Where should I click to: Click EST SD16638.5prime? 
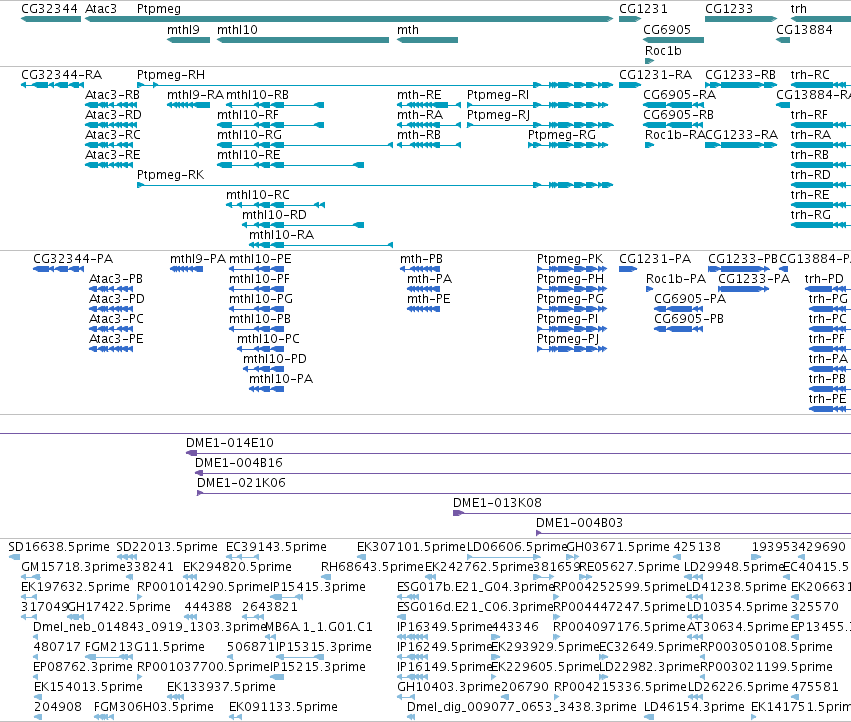pyautogui.click(x=59, y=547)
